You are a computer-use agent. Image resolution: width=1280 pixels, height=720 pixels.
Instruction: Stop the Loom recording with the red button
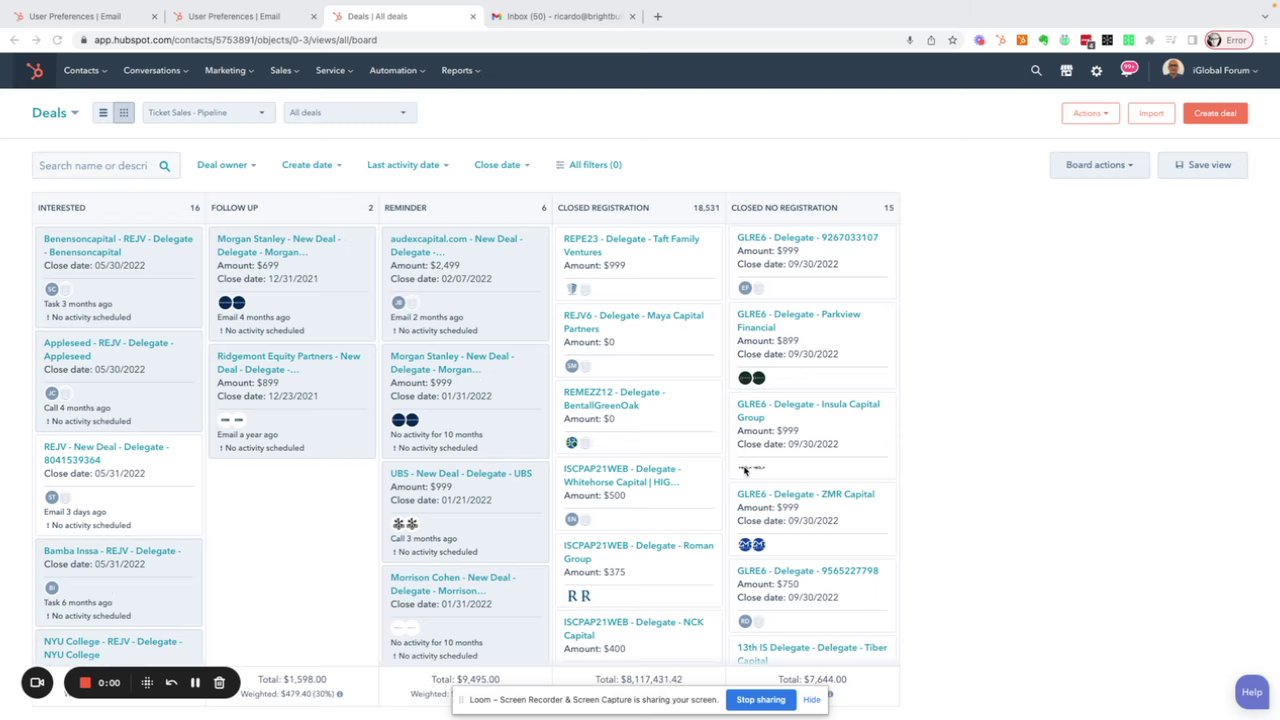click(85, 683)
